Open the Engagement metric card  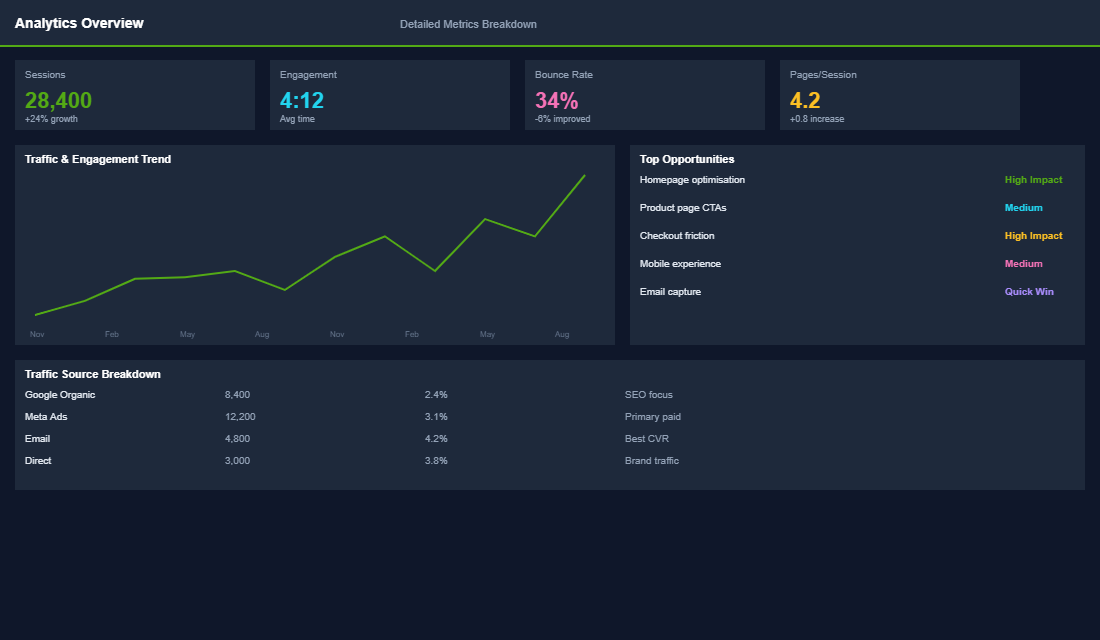(x=389, y=95)
